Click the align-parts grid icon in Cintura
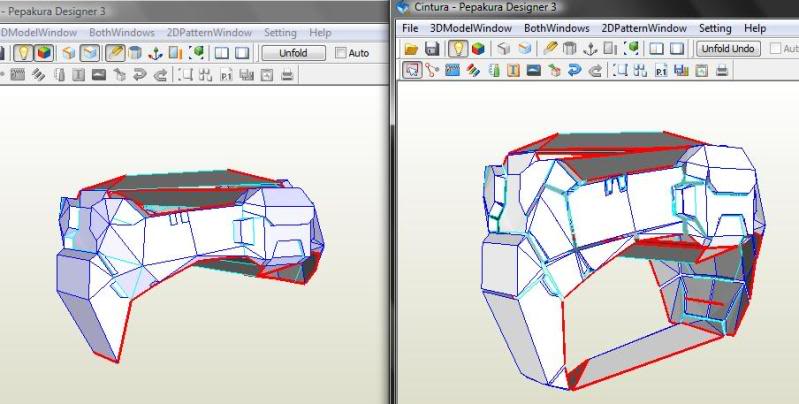Viewport: 799px width, 404px height. coord(641,70)
